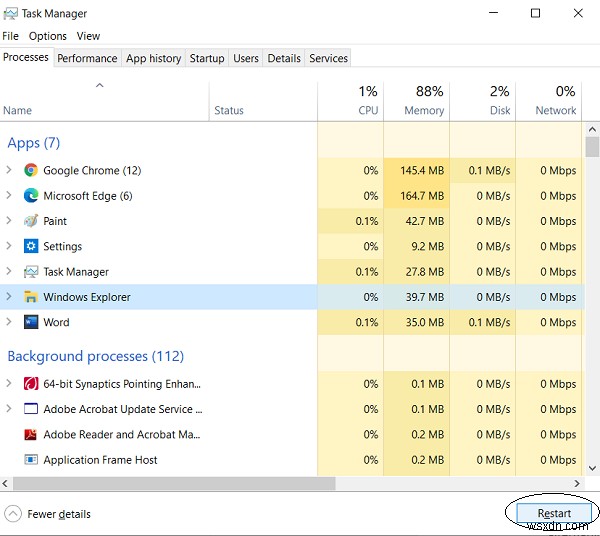This screenshot has width=600, height=536.
Task: Click the horizontal scrollbar right arrow
Action: [577, 484]
